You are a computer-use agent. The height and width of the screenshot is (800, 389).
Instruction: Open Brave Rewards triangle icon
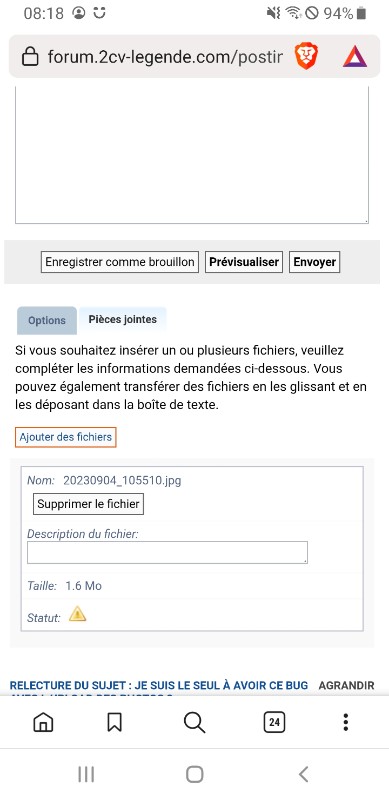pyautogui.click(x=355, y=57)
